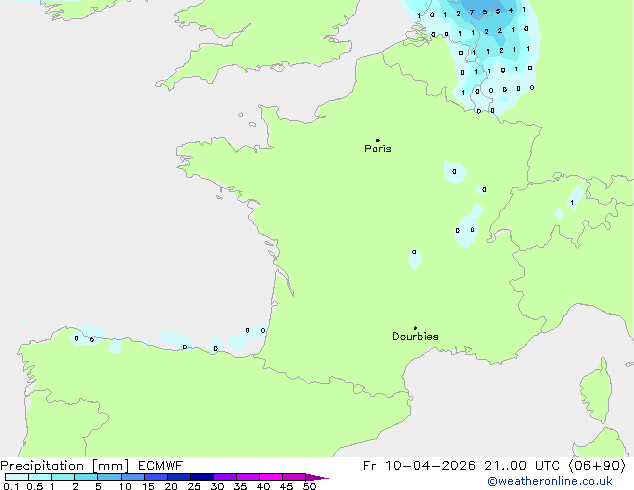Click the Paris location dot marker
This screenshot has width=634, height=490.
pos(378,140)
